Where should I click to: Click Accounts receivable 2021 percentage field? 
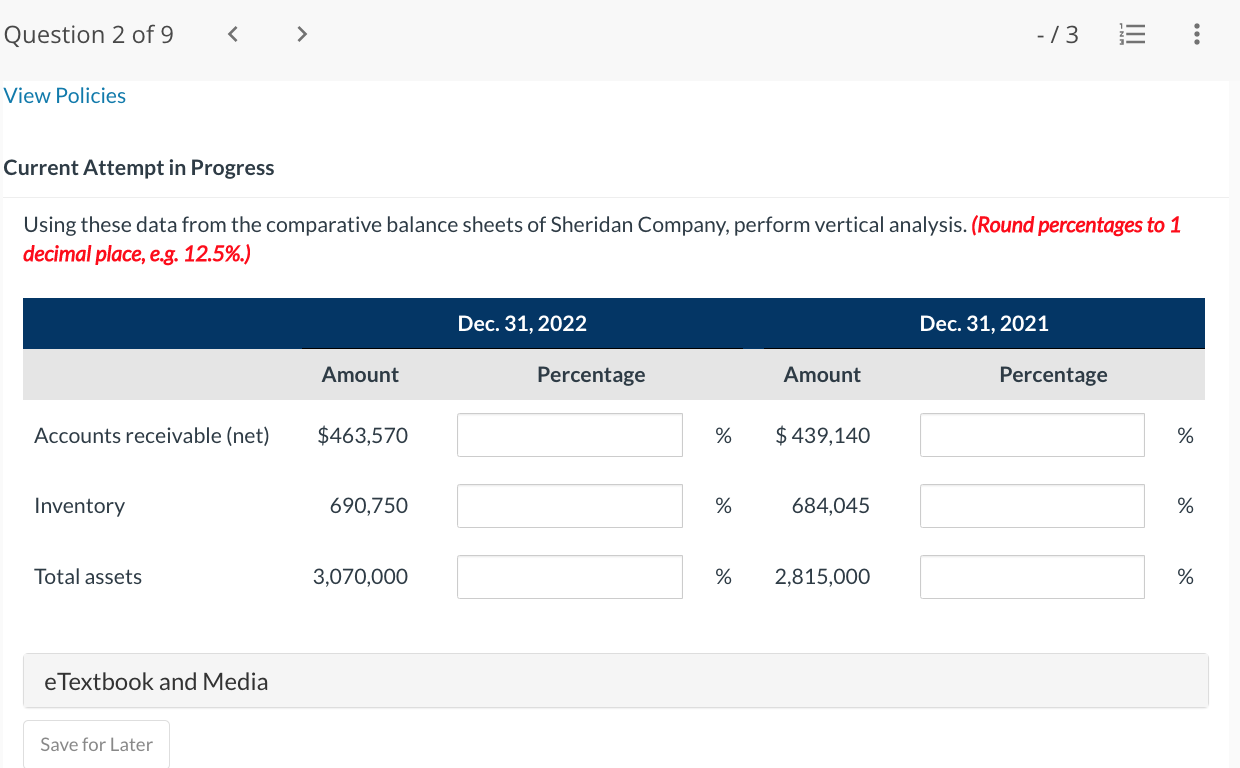click(1032, 435)
